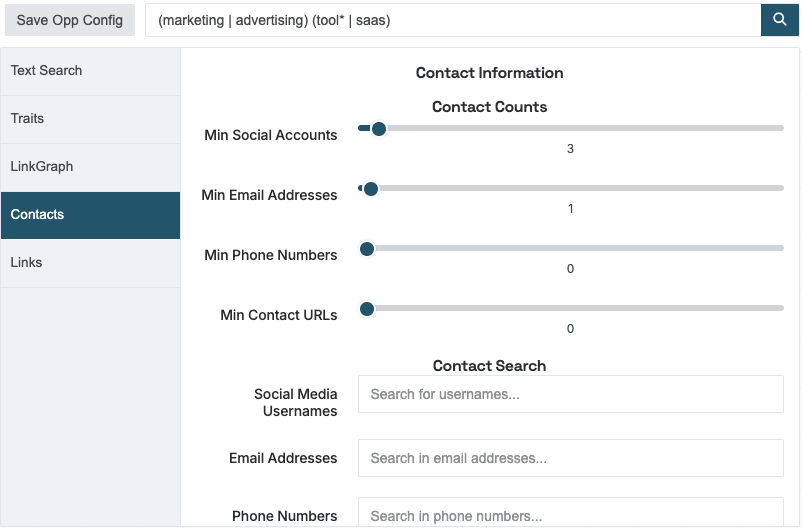Click the Contact Search section heading

[489, 365]
